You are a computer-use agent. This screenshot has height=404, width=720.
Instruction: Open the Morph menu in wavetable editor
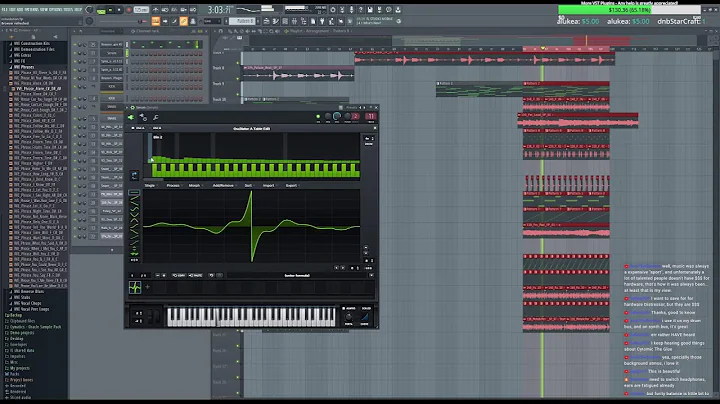tap(194, 185)
